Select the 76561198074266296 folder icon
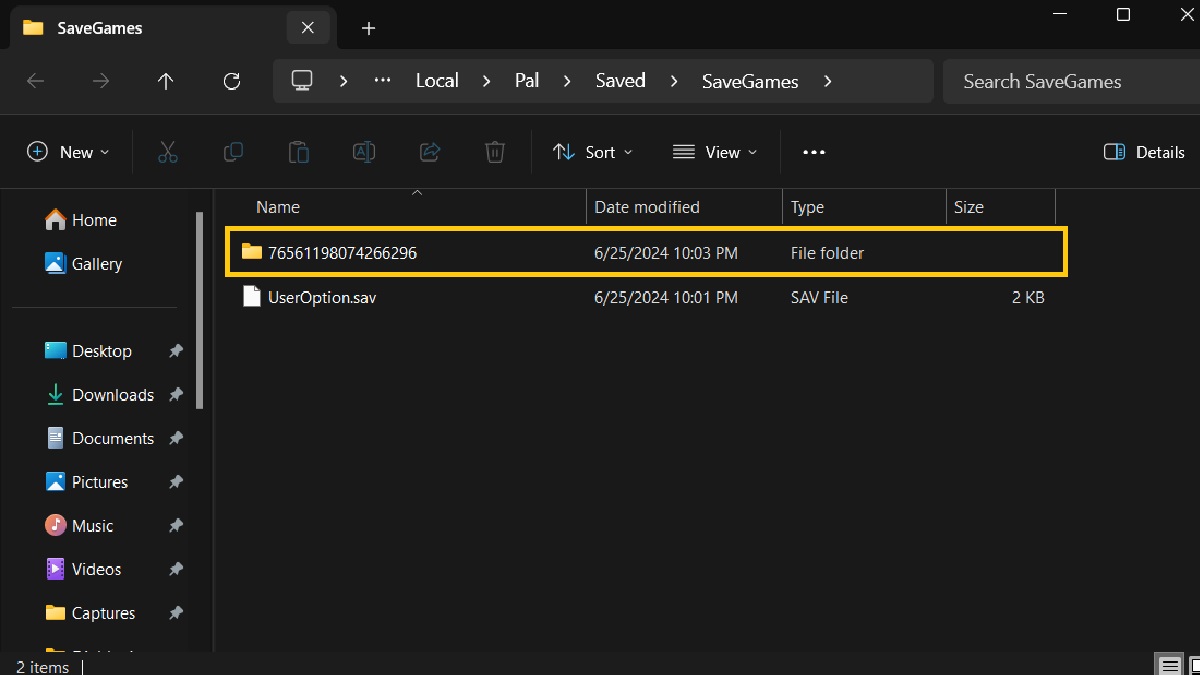Viewport: 1200px width, 675px height. point(251,253)
